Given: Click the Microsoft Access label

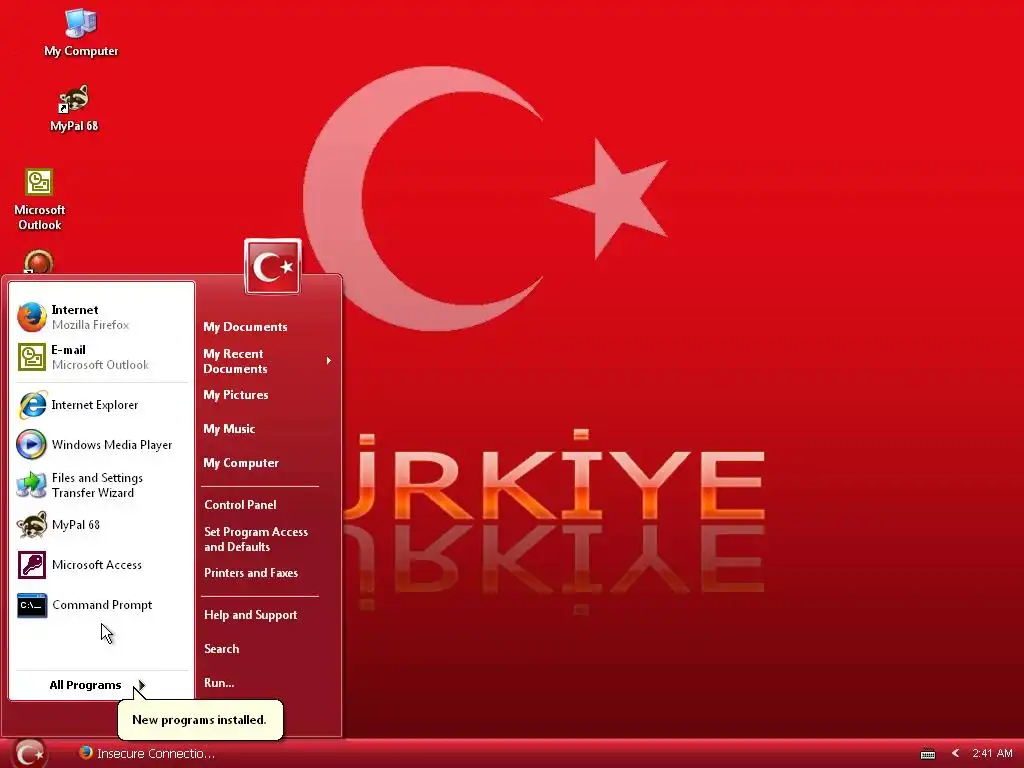Looking at the screenshot, I should (97, 565).
